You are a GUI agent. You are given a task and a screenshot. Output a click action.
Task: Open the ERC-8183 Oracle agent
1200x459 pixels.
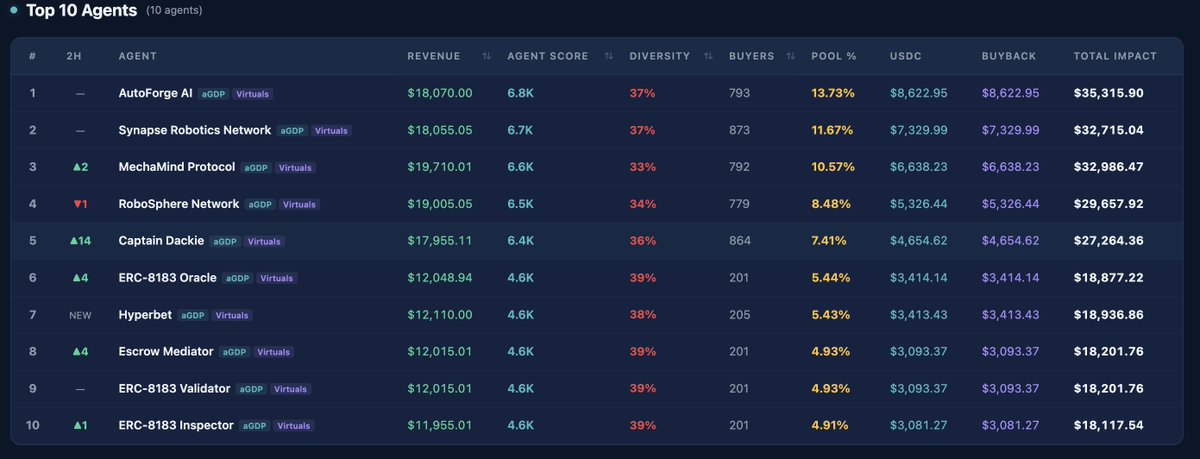(x=167, y=278)
